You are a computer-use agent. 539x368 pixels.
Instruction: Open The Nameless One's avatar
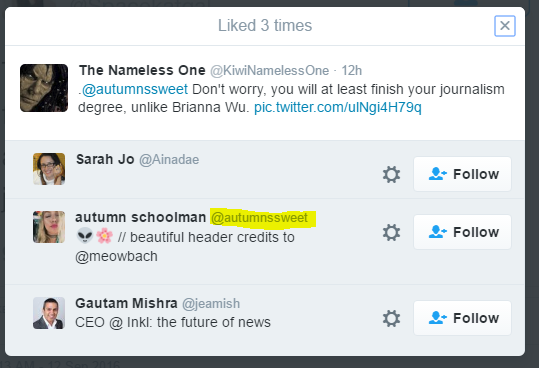(44, 88)
